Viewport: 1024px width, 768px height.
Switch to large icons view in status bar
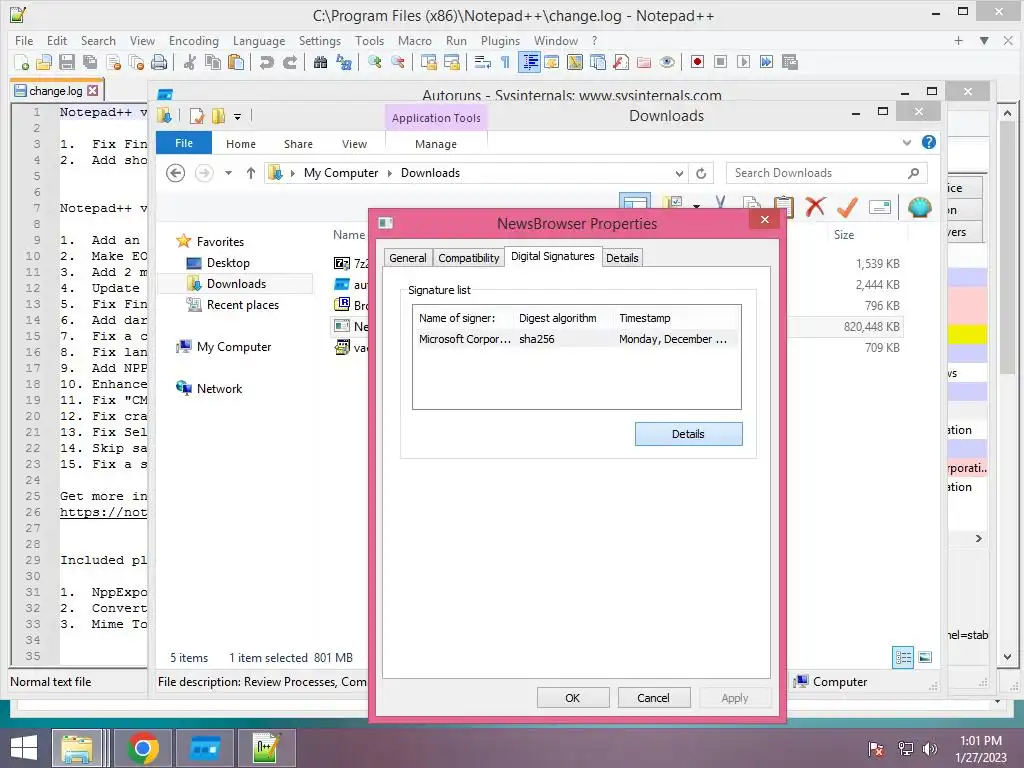(925, 658)
